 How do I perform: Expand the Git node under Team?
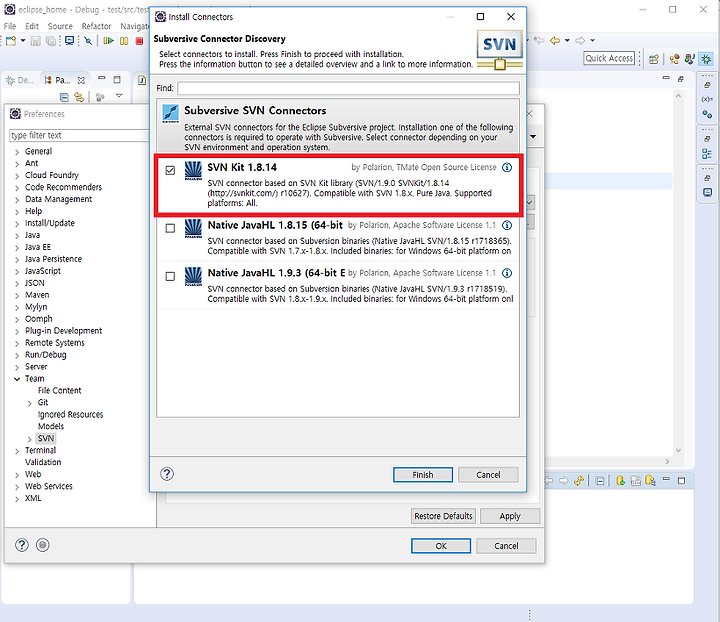pos(30,403)
